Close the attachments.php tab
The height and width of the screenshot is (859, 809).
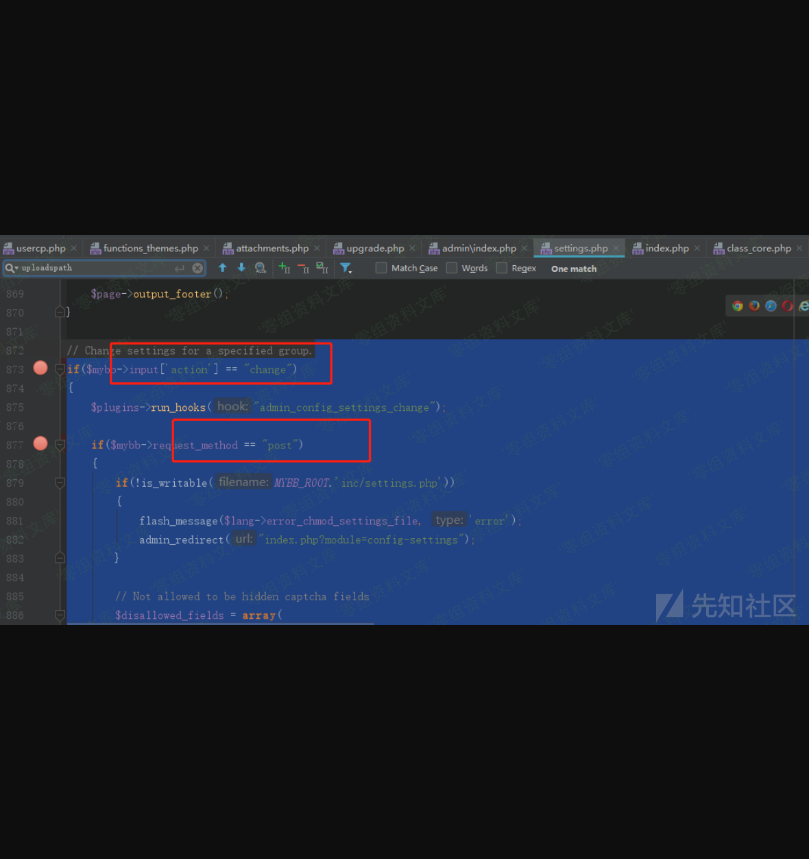[x=319, y=248]
